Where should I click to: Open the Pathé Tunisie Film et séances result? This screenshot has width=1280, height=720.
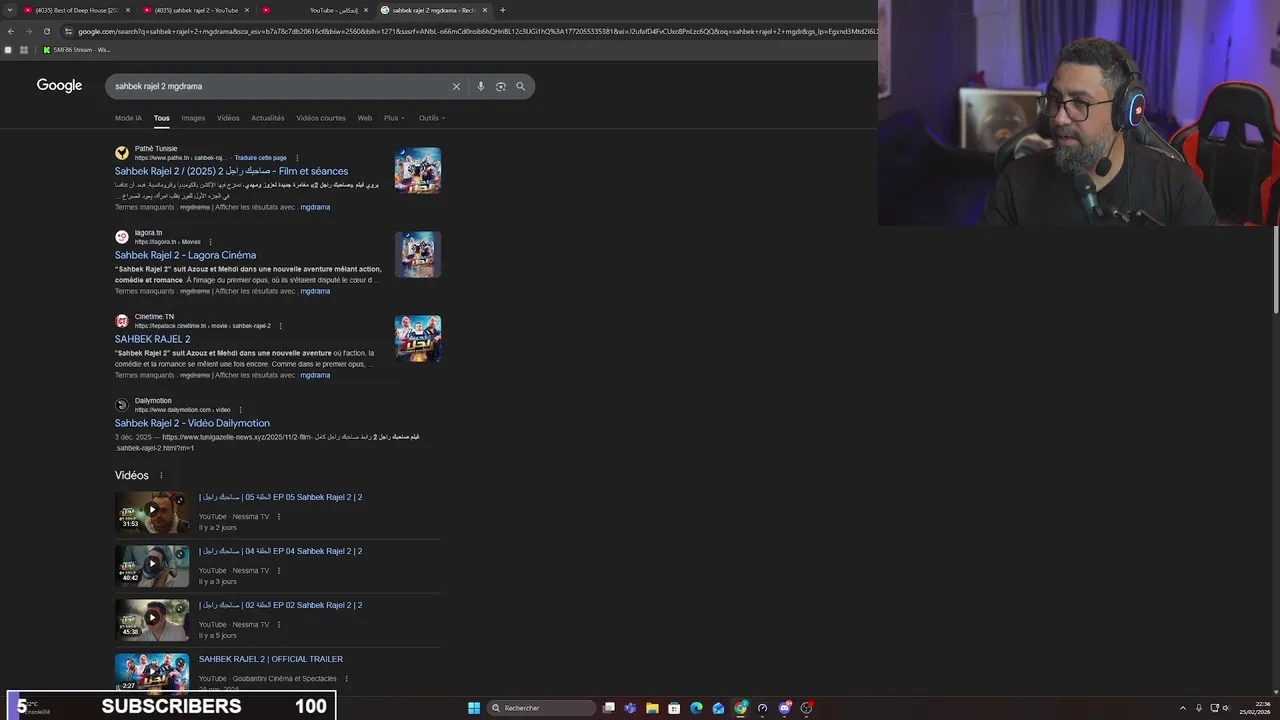pyautogui.click(x=231, y=171)
